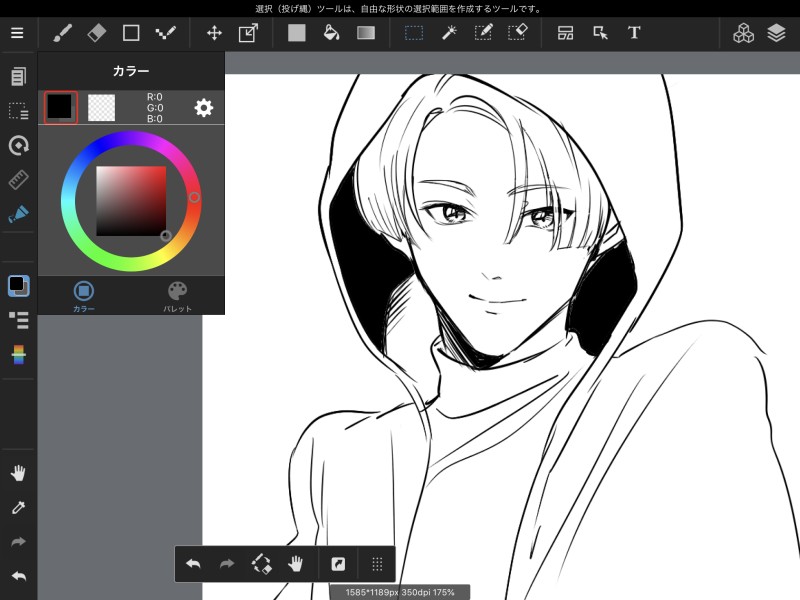Select the Move tool
The image size is (800, 600).
click(x=214, y=33)
